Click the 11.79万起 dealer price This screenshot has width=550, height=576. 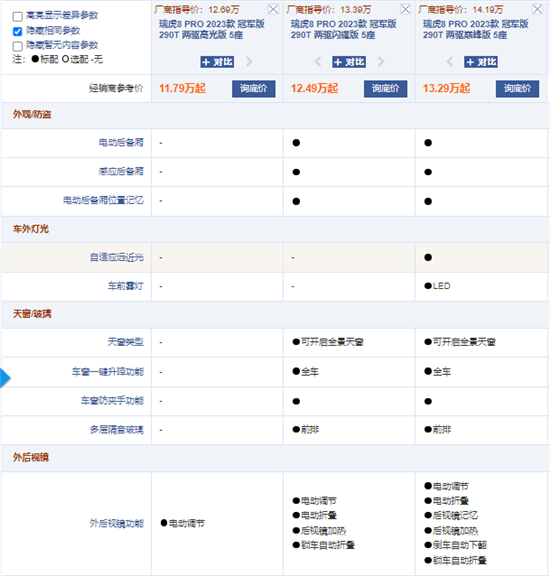(x=182, y=89)
